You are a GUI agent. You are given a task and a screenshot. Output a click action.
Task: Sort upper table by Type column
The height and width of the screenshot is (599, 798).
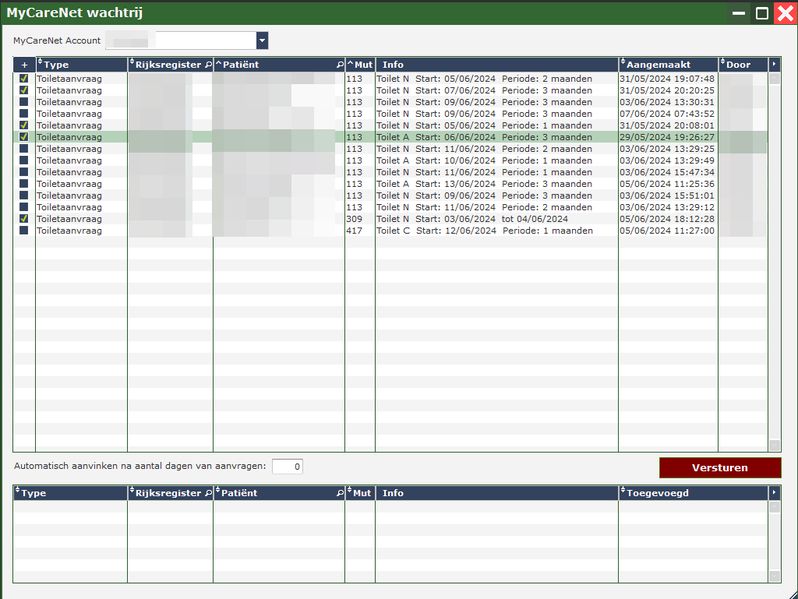80,65
